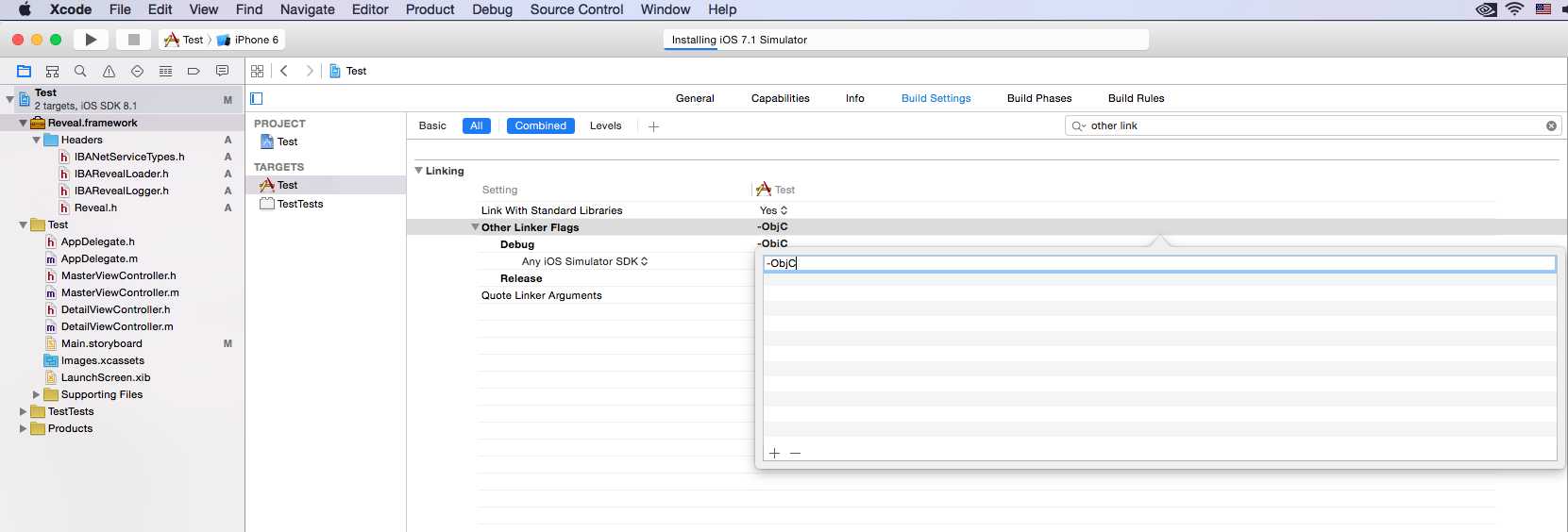Run the project with the Play button
The image size is (1568, 532).
[x=91, y=40]
